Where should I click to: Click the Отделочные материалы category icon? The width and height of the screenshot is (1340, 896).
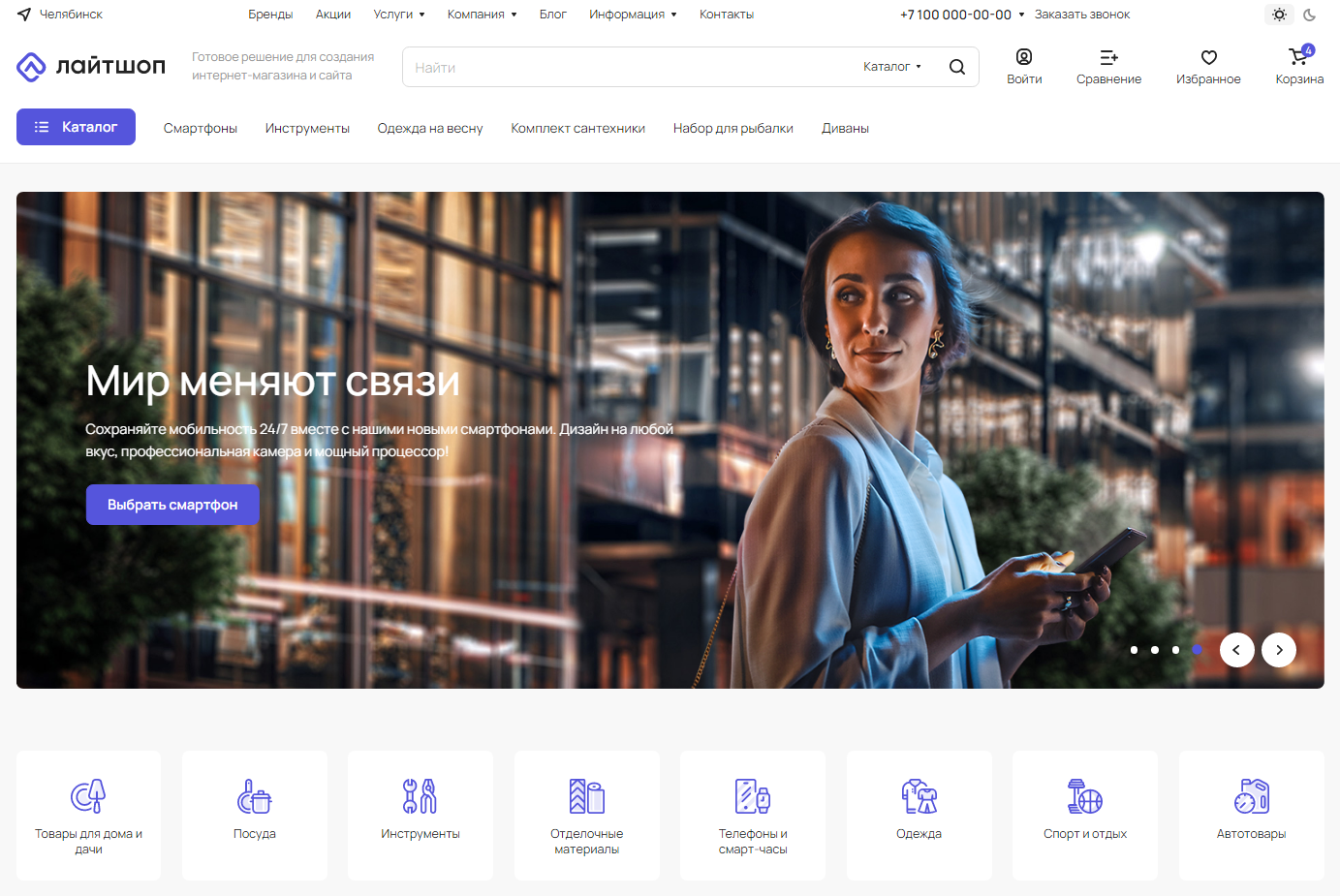(x=587, y=796)
